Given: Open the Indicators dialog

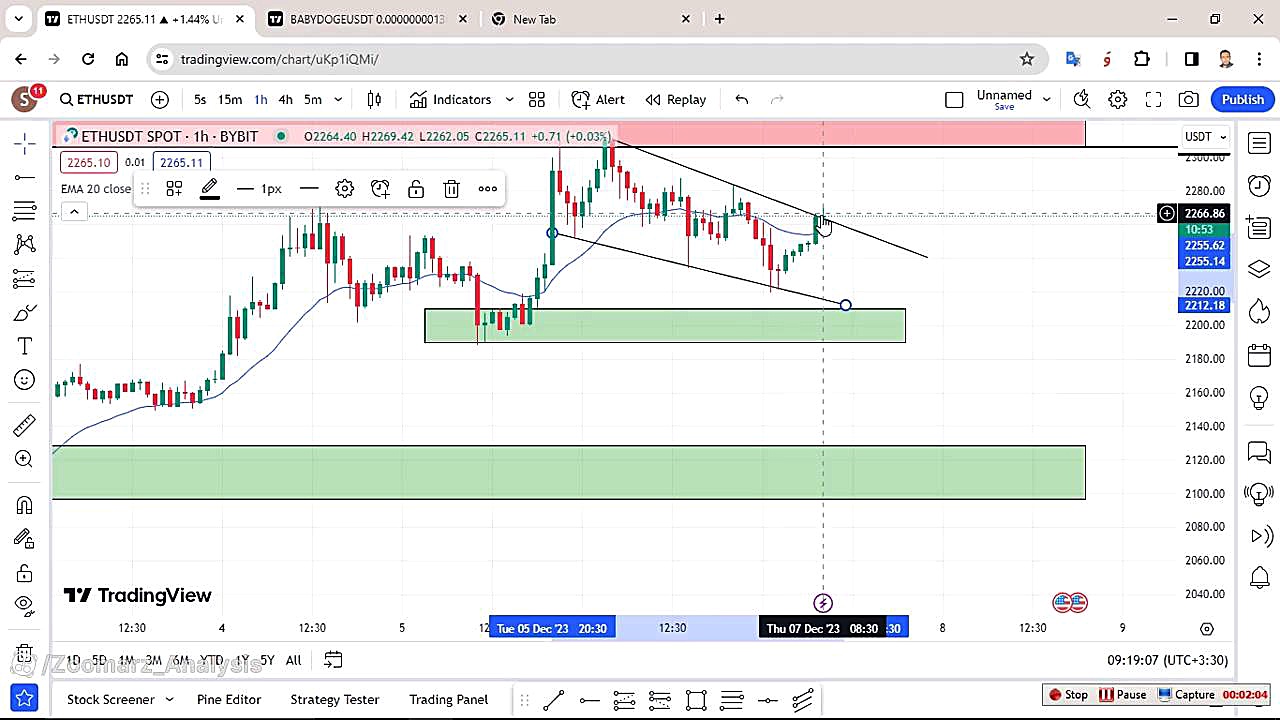Looking at the screenshot, I should pyautogui.click(x=450, y=99).
